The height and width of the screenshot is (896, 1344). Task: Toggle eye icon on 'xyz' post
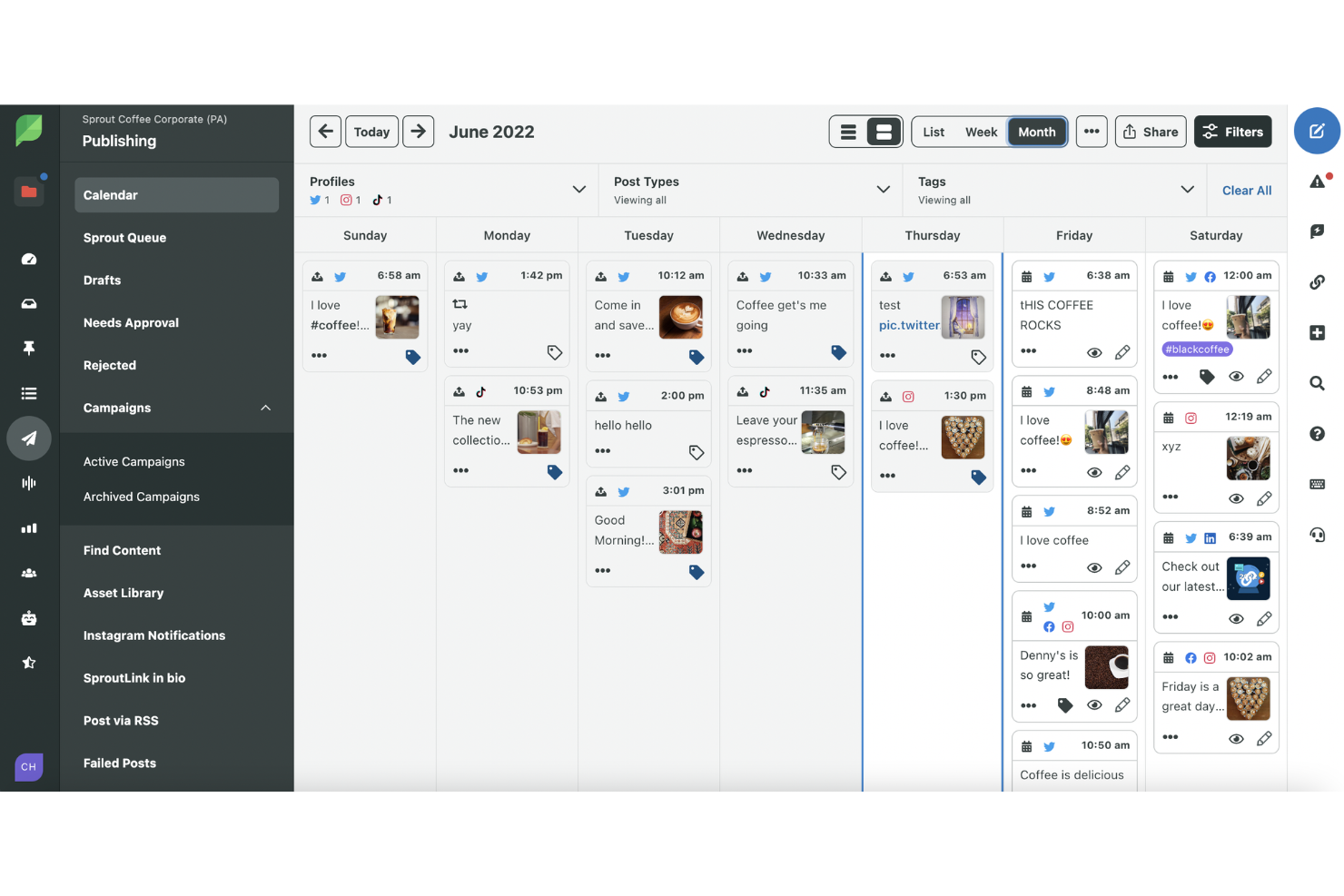(1236, 498)
